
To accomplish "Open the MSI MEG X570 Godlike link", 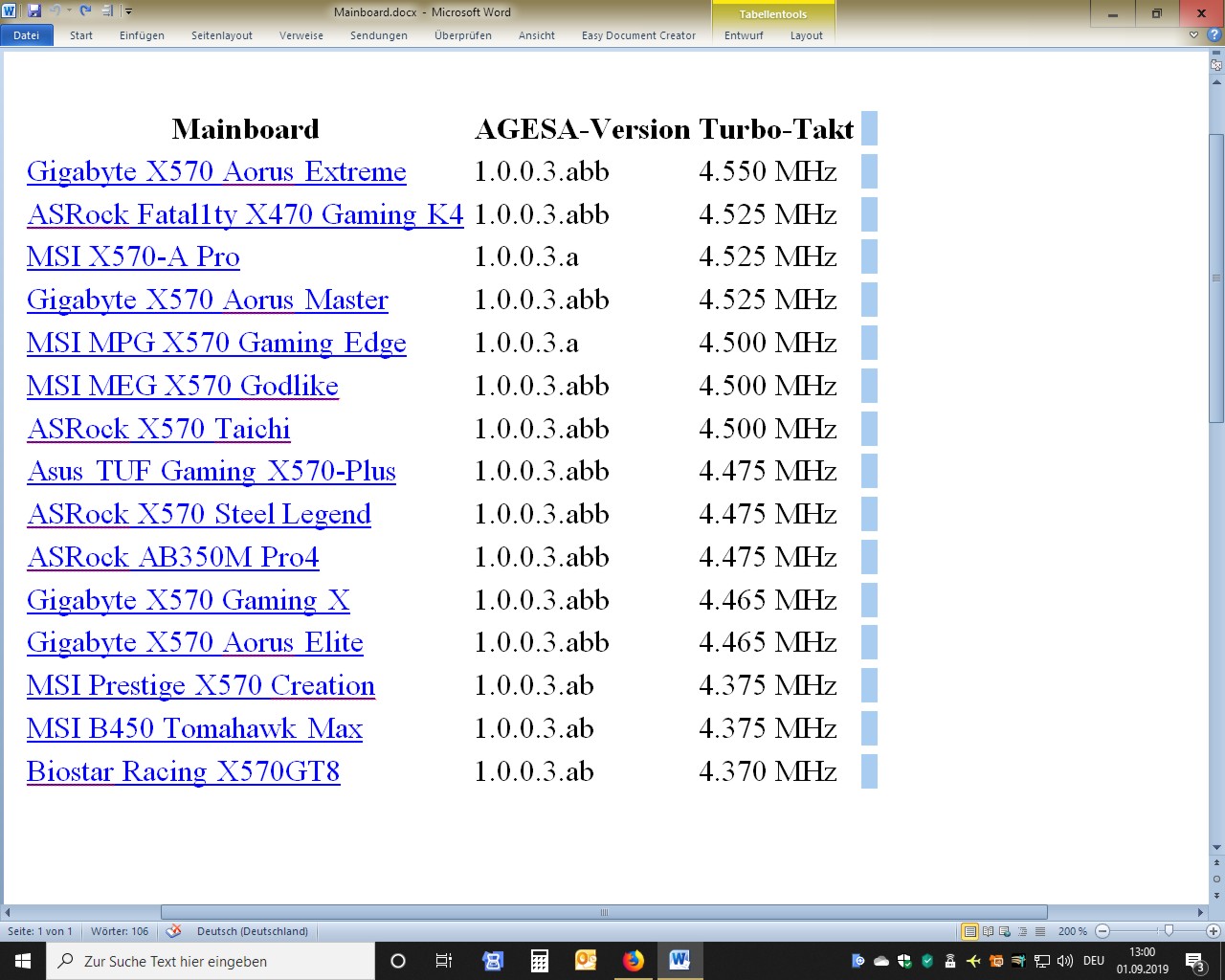I will point(183,386).
